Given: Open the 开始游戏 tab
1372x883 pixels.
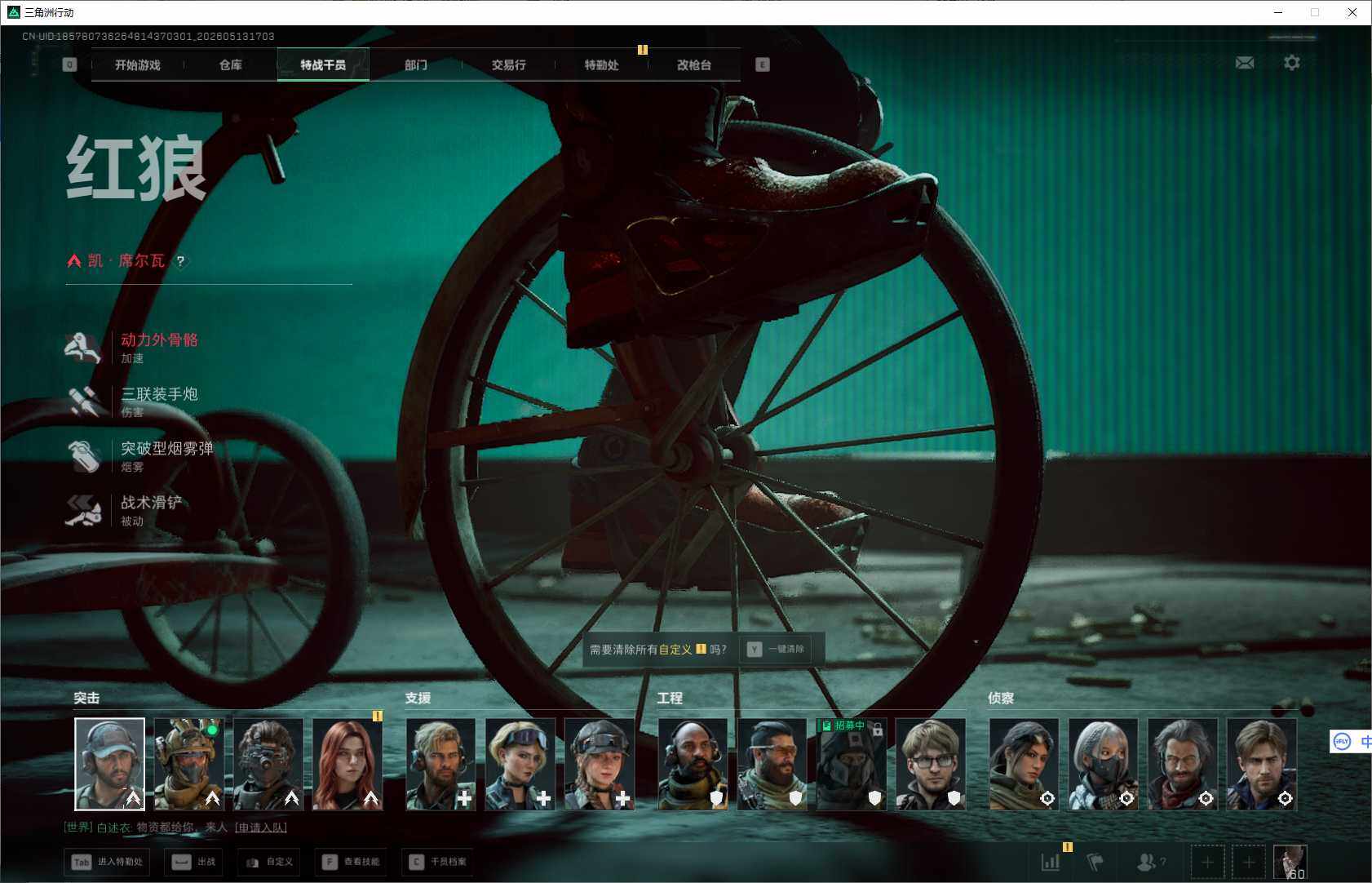Looking at the screenshot, I should pos(138,64).
